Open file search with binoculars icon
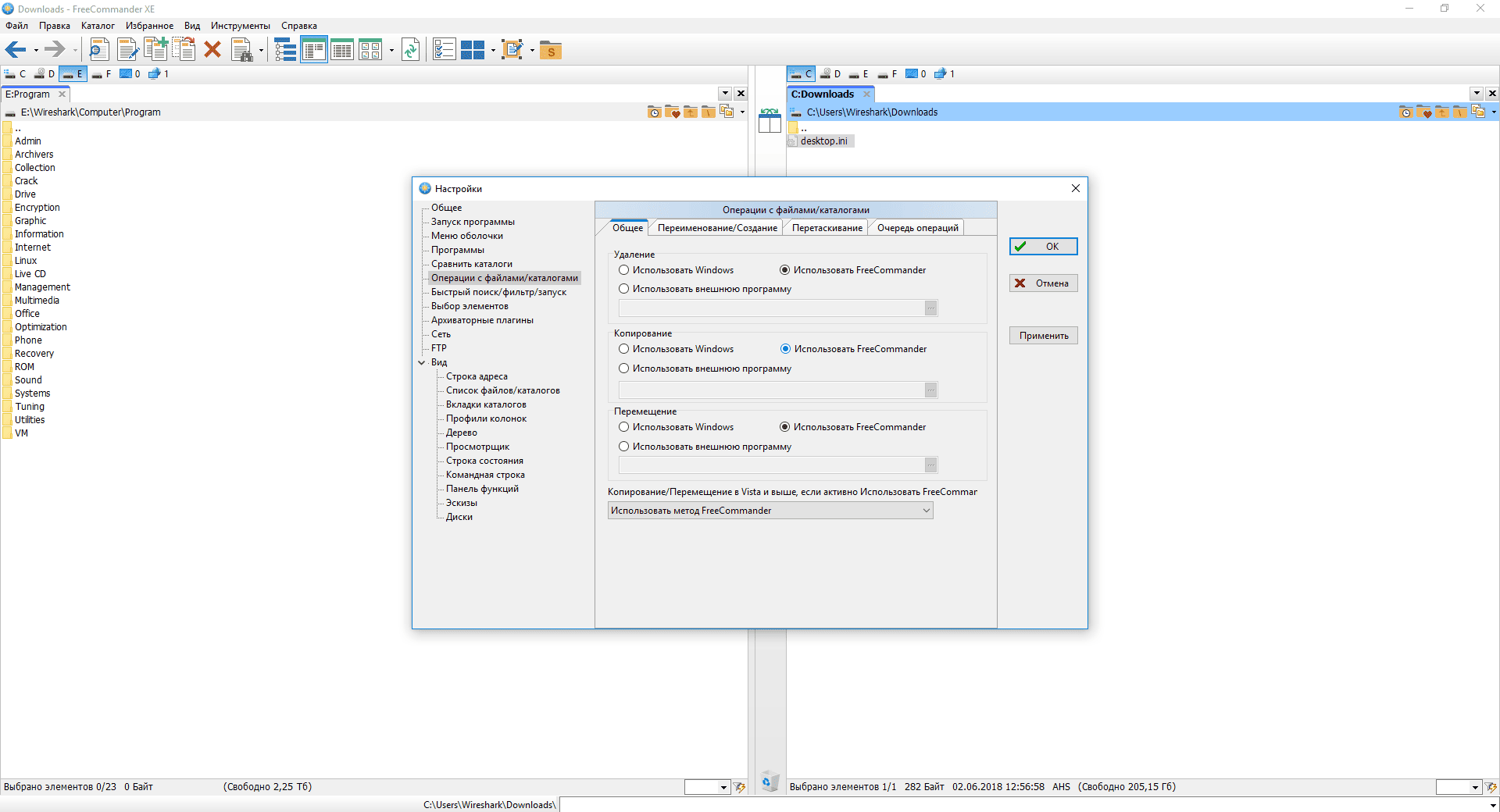Viewport: 1500px width, 812px height. pyautogui.click(x=243, y=50)
